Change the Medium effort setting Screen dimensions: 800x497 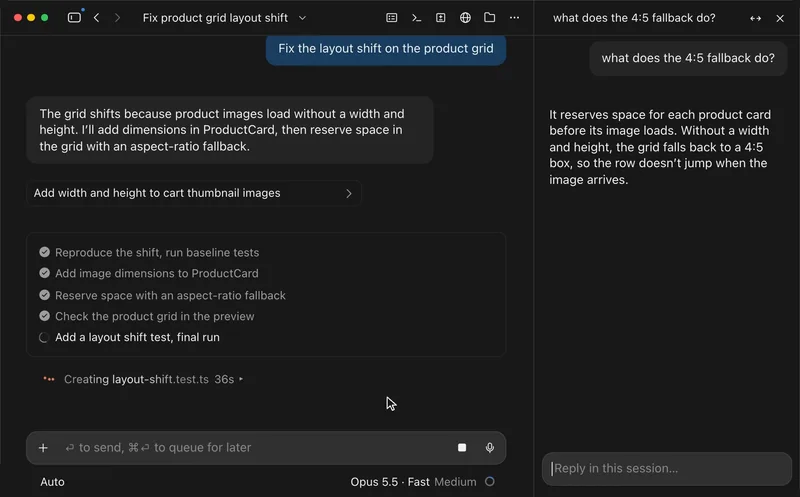(455, 482)
